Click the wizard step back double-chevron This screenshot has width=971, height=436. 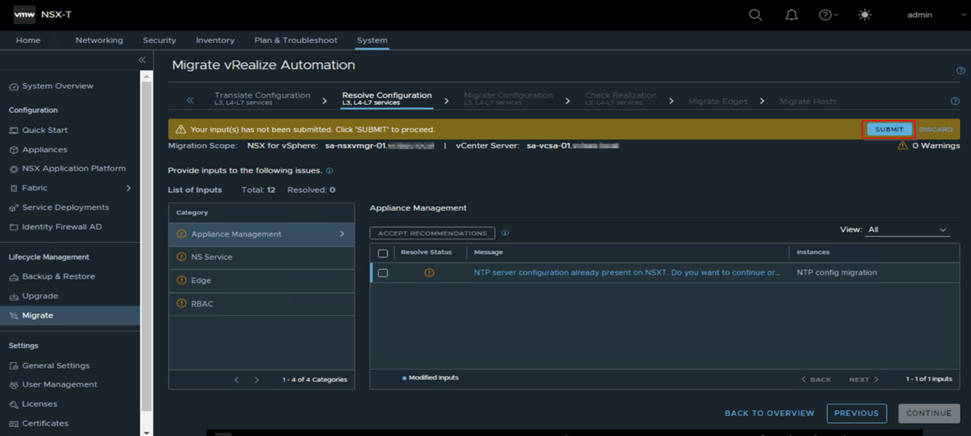tap(190, 101)
